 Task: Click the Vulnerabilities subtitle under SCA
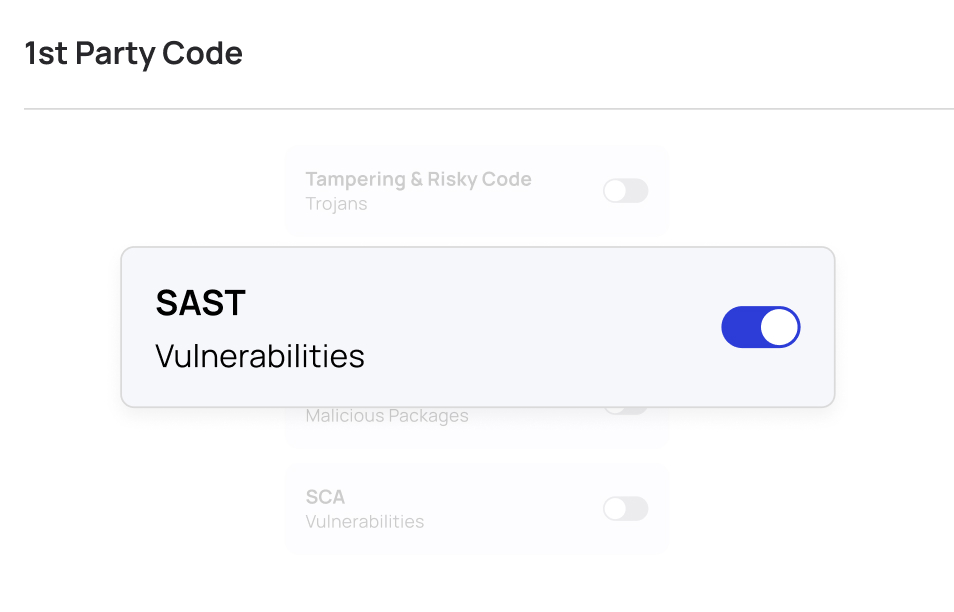coord(364,522)
